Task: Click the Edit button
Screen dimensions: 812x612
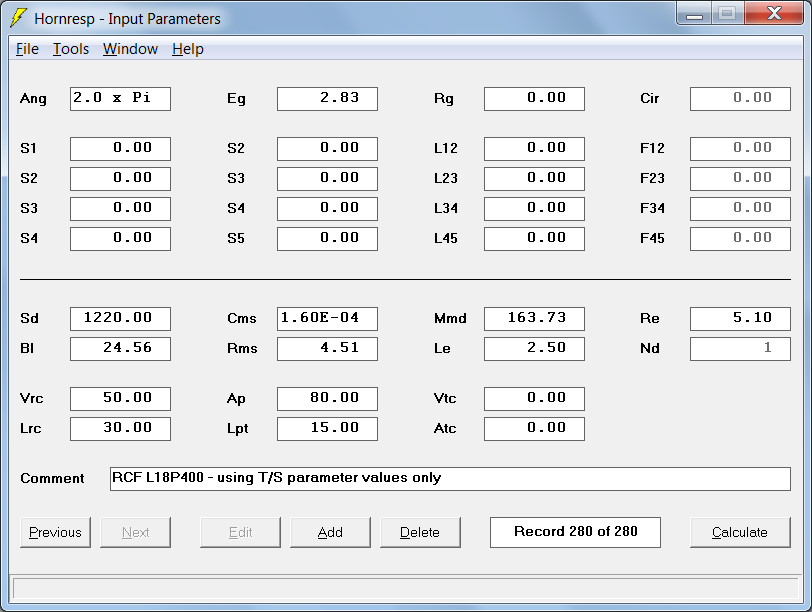Action: [240, 532]
